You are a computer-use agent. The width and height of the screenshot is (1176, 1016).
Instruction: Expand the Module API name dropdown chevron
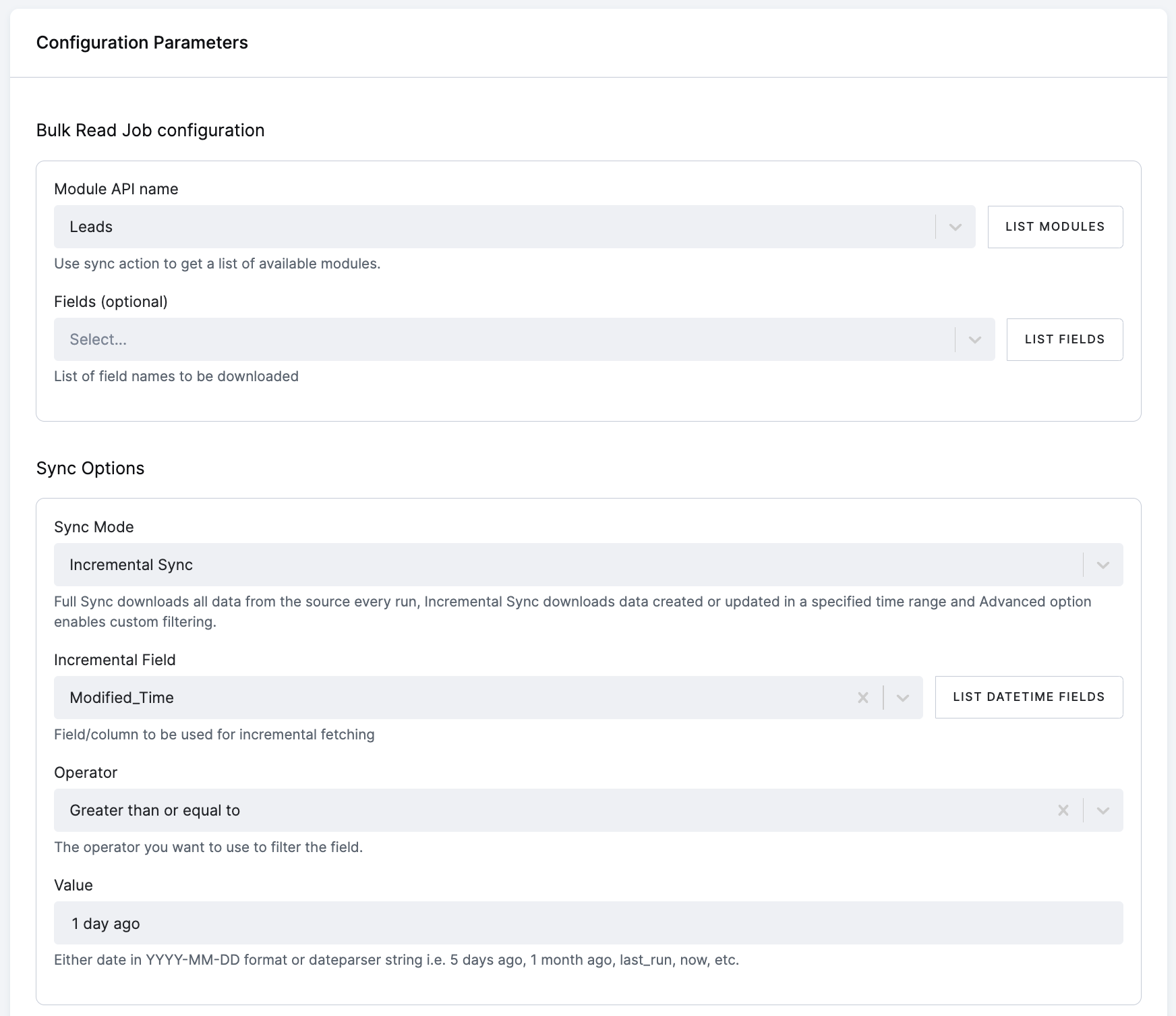[955, 227]
